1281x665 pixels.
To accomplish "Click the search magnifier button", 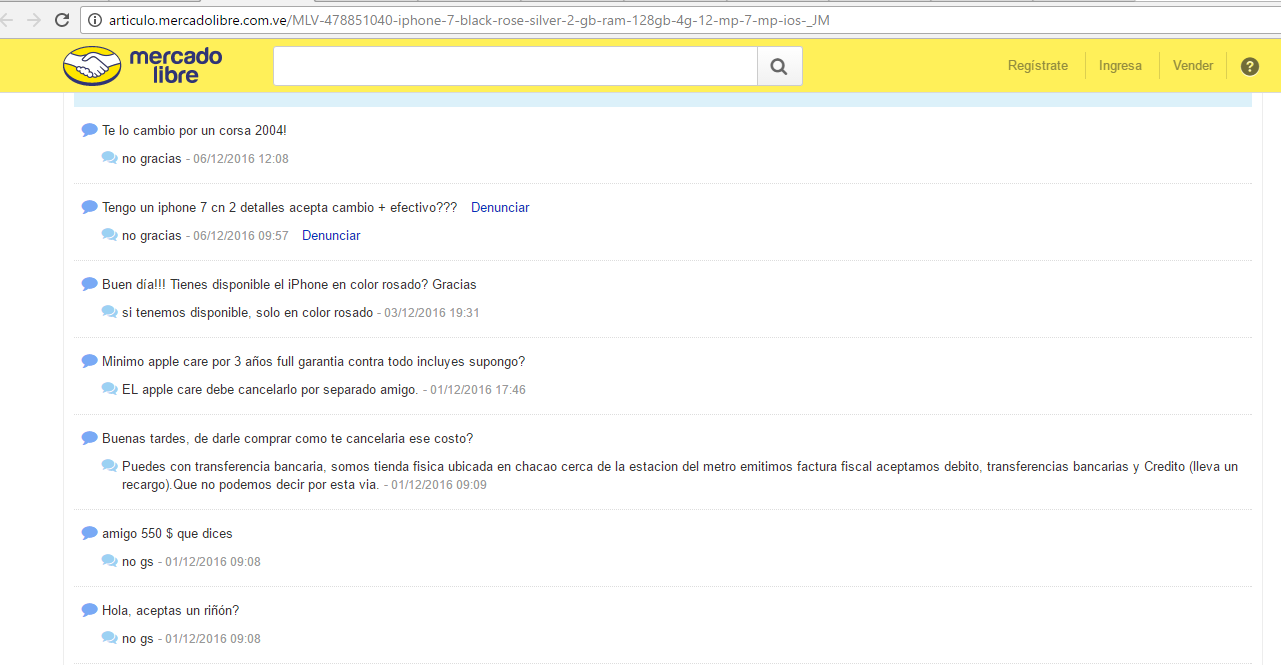I will click(780, 66).
